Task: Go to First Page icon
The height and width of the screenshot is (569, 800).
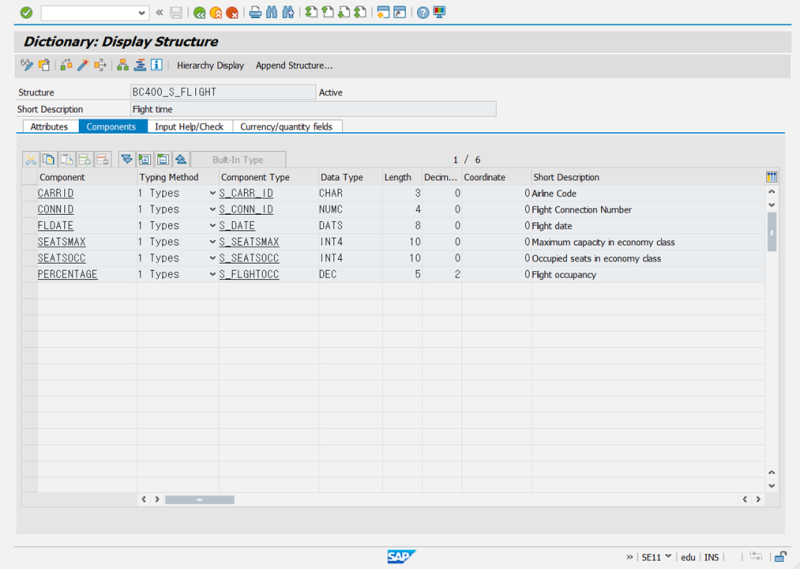Action: point(311,12)
